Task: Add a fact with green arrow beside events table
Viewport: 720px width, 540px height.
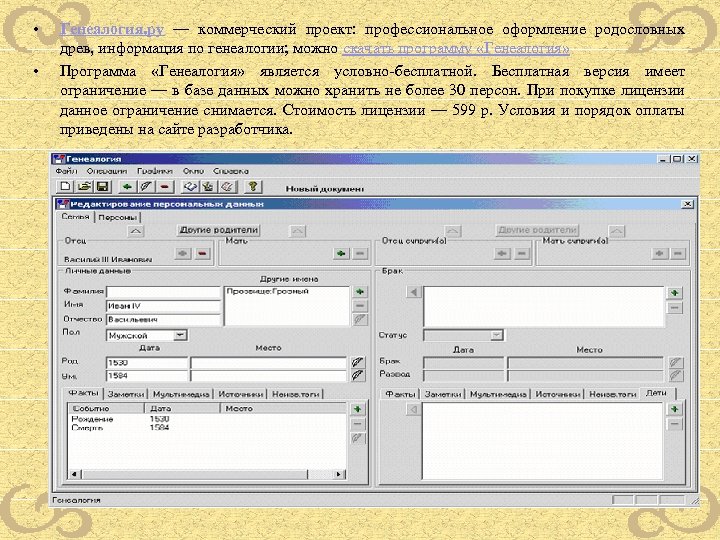Action: (358, 409)
